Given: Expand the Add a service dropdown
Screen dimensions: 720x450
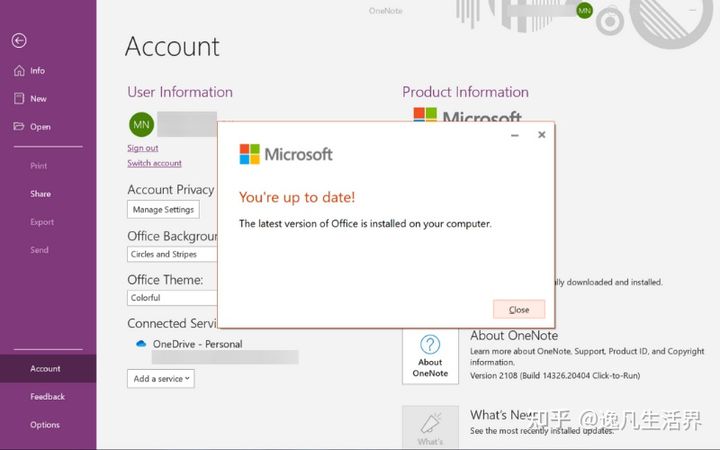Looking at the screenshot, I should point(161,379).
